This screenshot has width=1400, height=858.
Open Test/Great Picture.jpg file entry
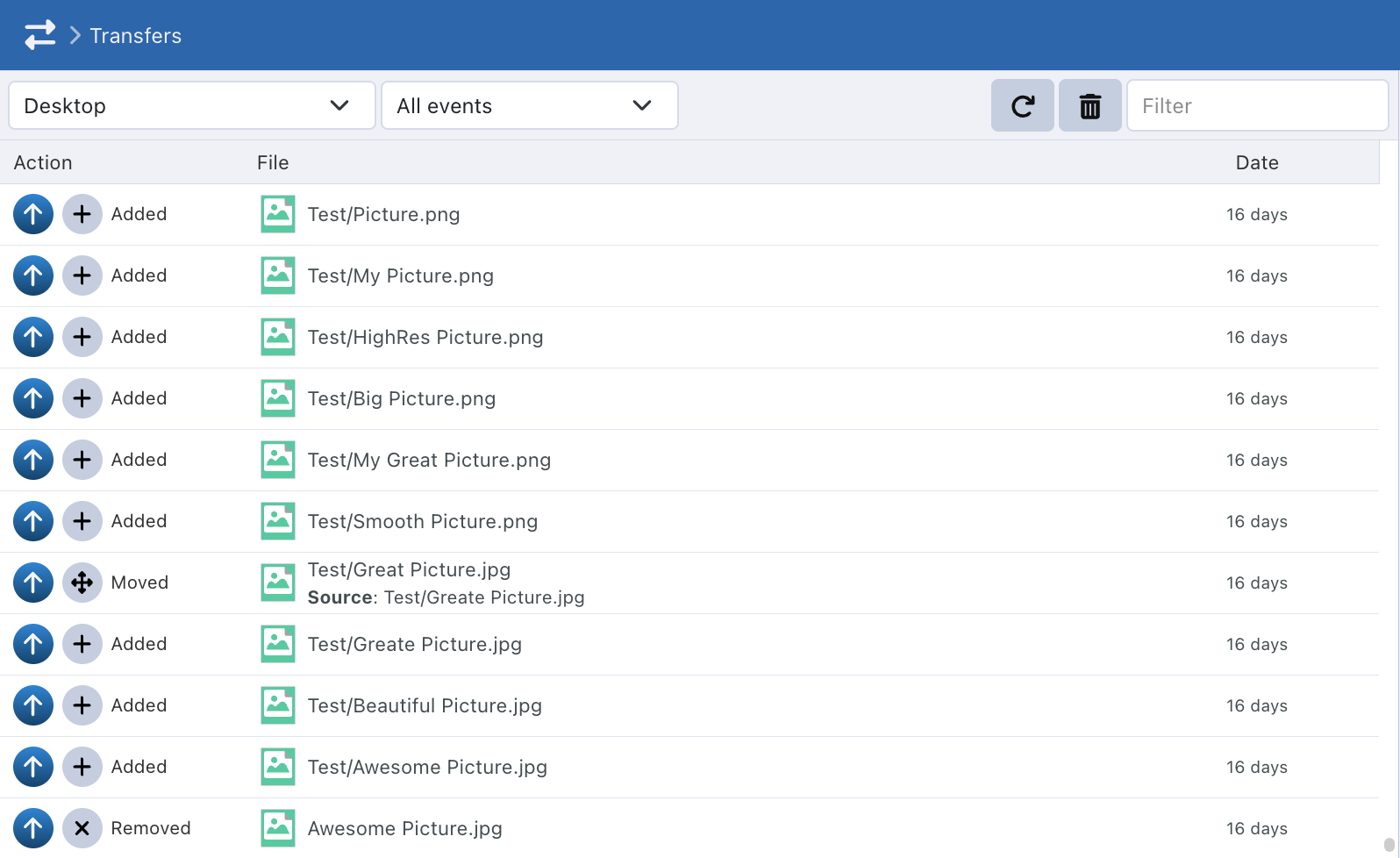[409, 570]
